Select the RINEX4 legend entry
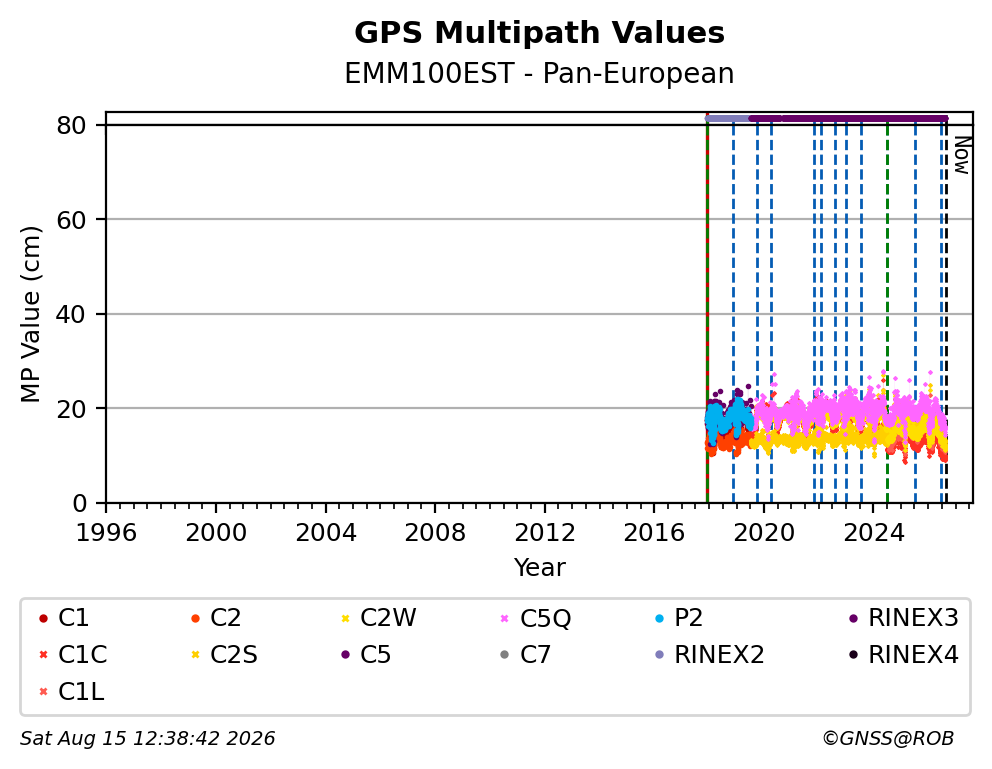 [x=904, y=655]
